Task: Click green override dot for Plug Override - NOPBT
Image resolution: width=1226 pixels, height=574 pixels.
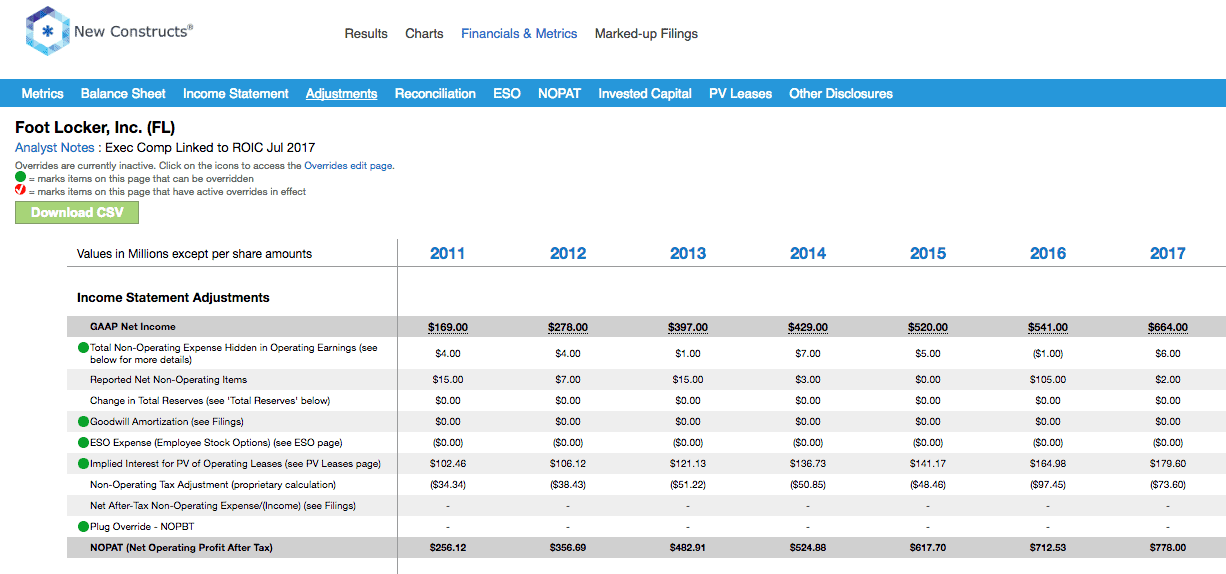Action: [84, 527]
